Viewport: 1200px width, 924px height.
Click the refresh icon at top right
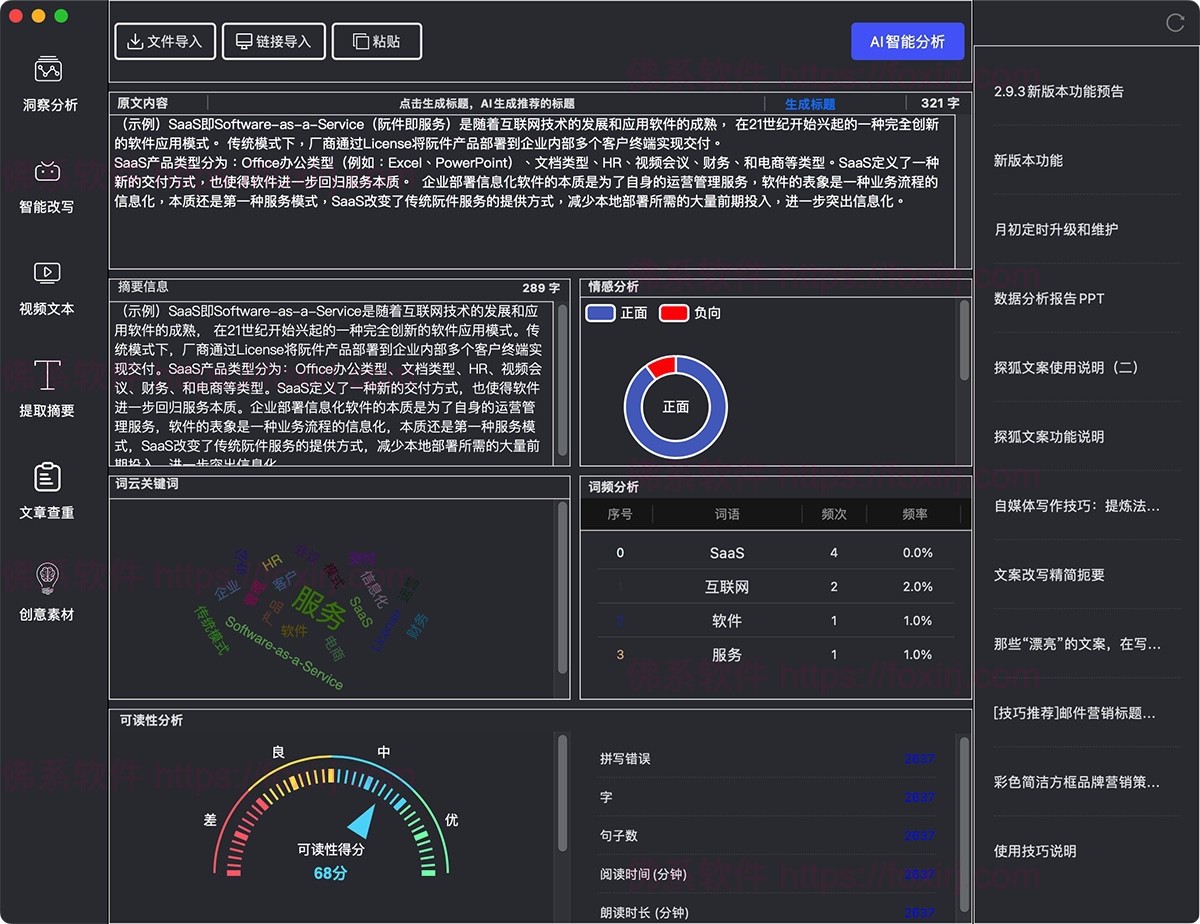[1177, 24]
